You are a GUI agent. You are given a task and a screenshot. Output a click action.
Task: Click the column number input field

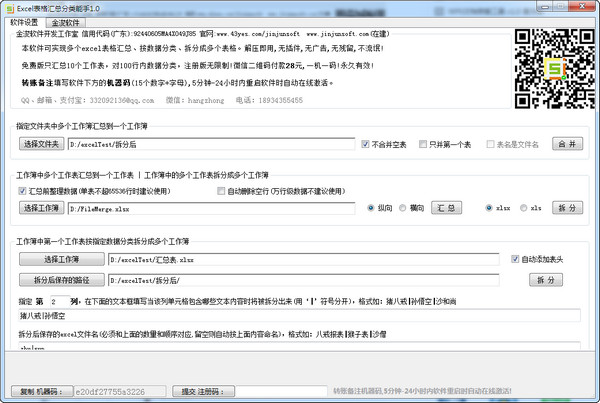point(60,302)
